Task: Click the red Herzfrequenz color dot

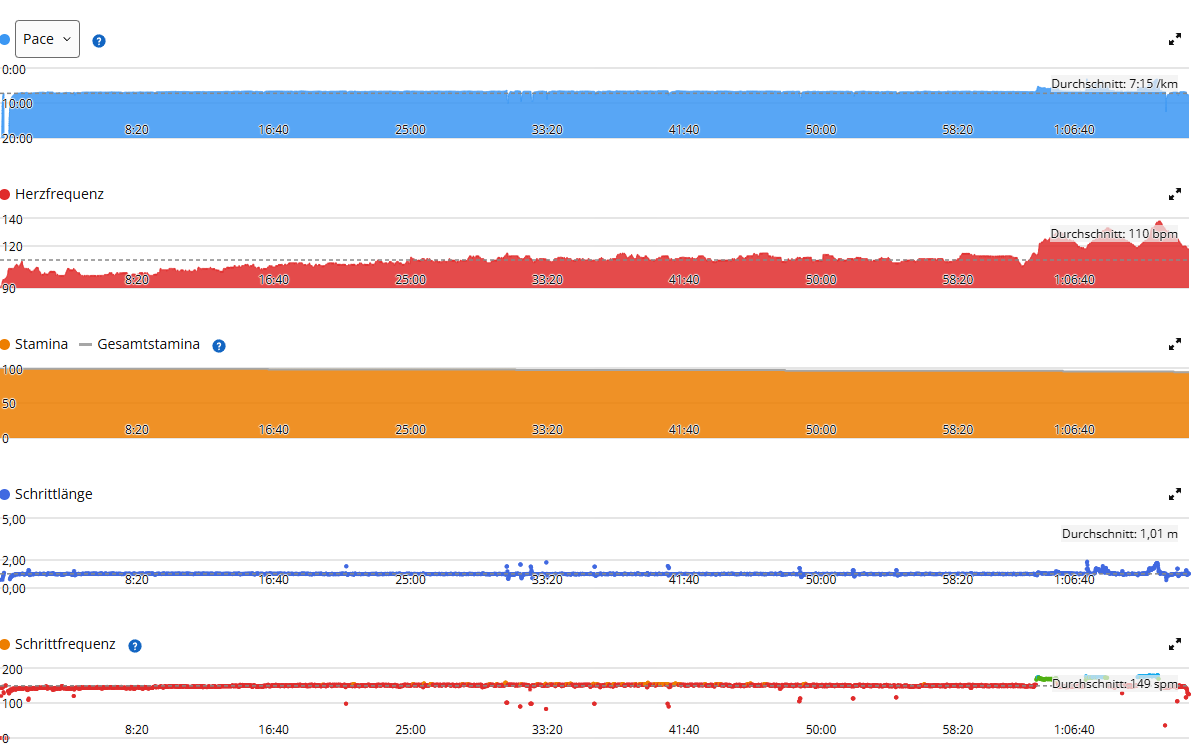Action: [x=5, y=194]
